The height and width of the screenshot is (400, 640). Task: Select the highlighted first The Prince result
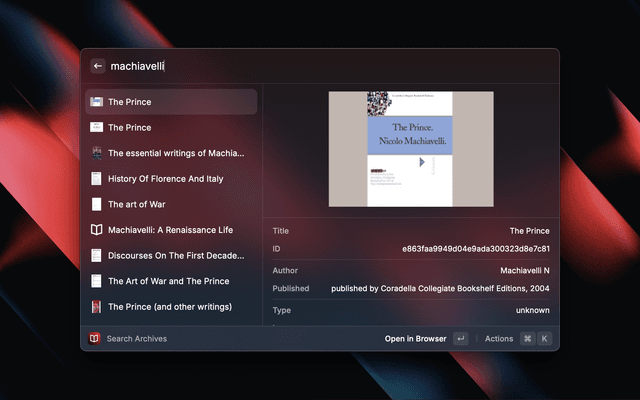point(171,102)
